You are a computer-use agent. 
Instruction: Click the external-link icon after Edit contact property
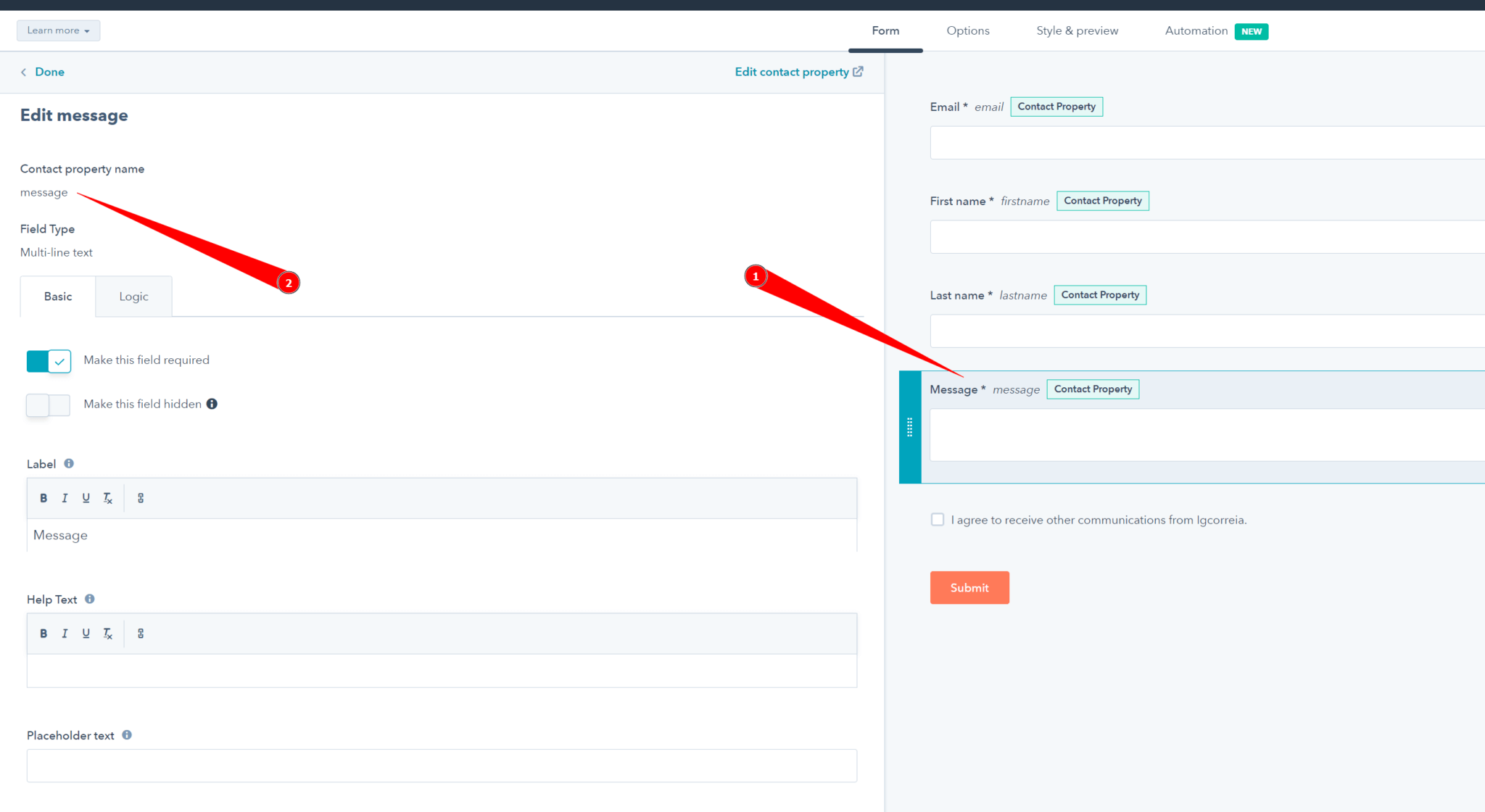[858, 71]
